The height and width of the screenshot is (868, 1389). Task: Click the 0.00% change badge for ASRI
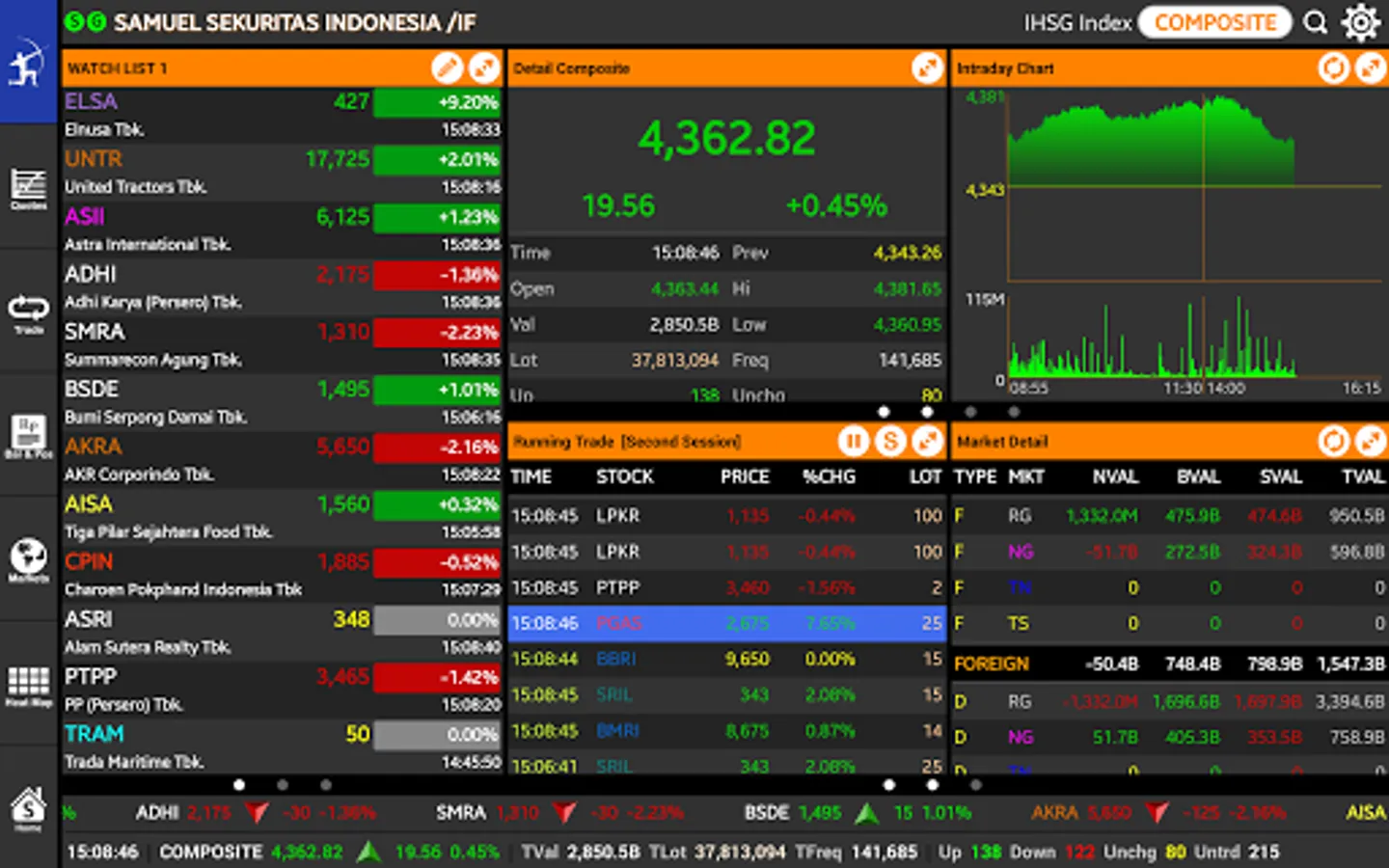(x=437, y=619)
